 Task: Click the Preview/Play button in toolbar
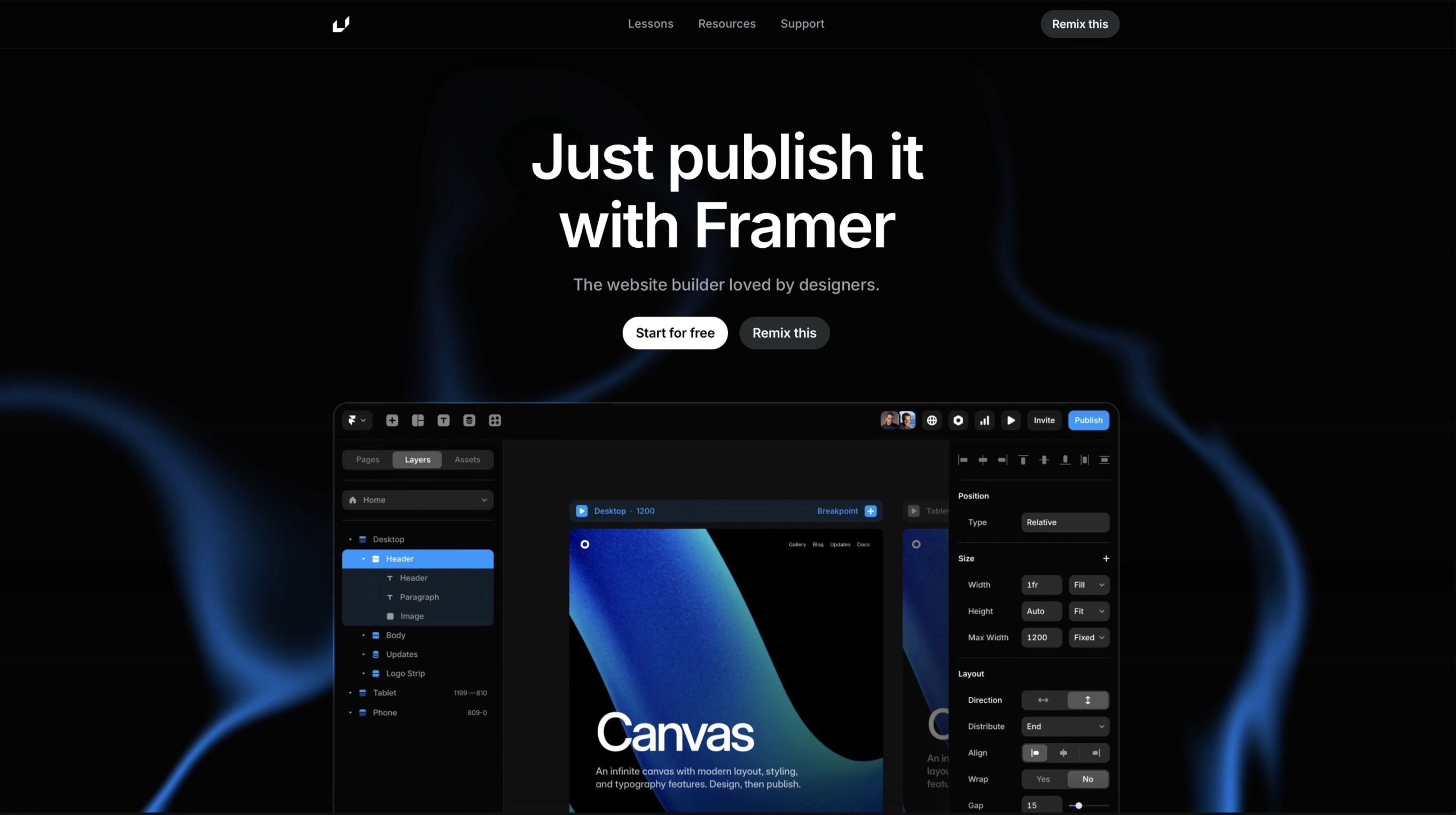[1011, 420]
